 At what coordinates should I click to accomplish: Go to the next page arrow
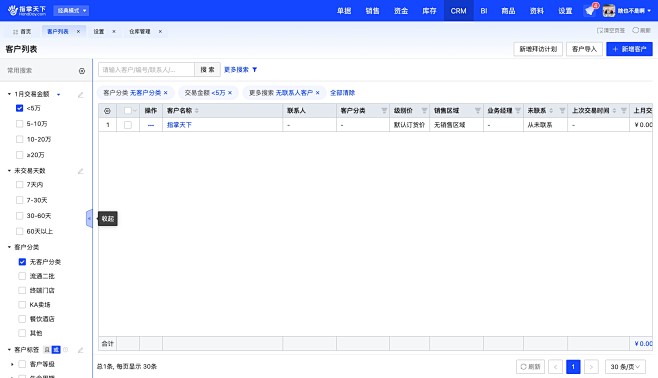(591, 367)
